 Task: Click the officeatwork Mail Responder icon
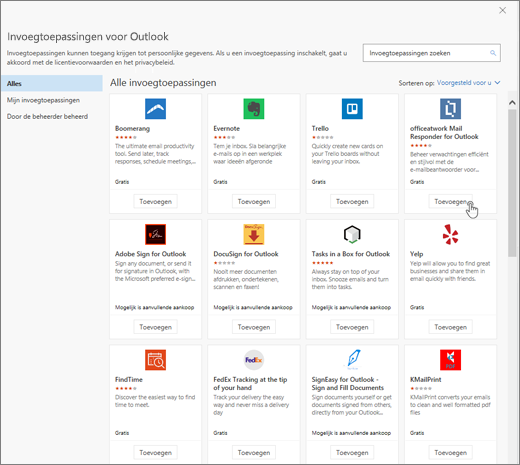(x=450, y=109)
